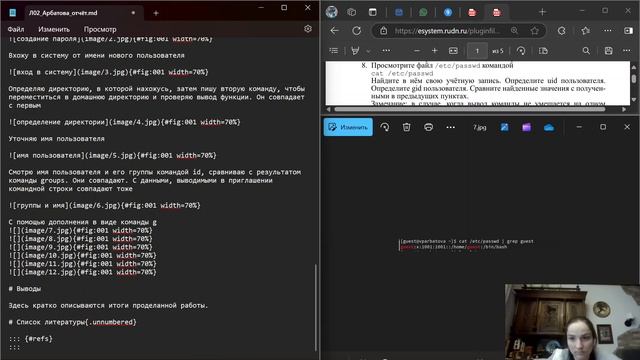Click the 7.jpg file name
The height and width of the screenshot is (360, 640).
click(x=480, y=127)
